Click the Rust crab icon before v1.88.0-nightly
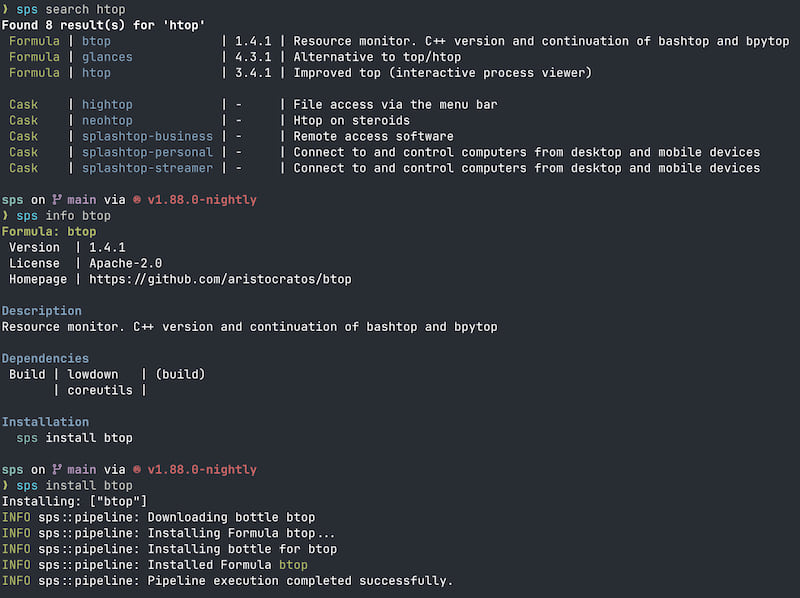This screenshot has width=800, height=598. tap(137, 200)
